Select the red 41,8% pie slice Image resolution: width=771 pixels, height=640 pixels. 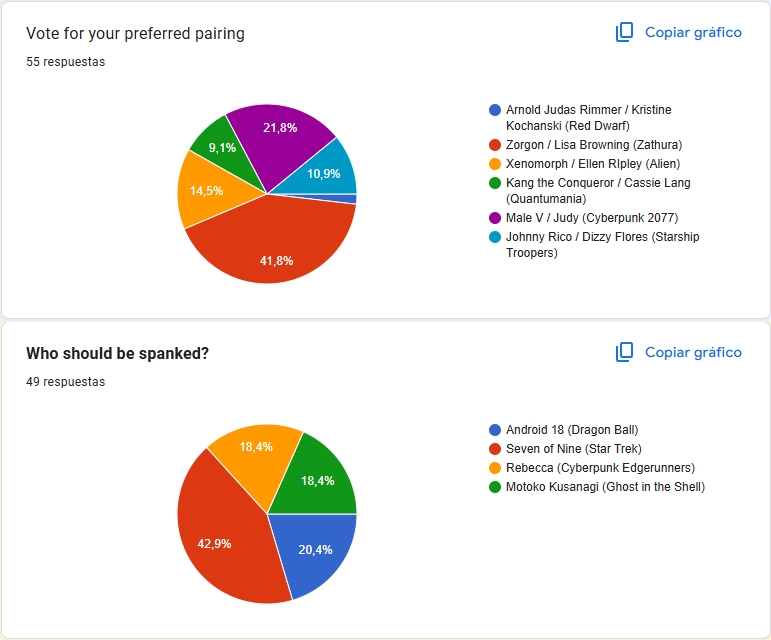pyautogui.click(x=275, y=246)
